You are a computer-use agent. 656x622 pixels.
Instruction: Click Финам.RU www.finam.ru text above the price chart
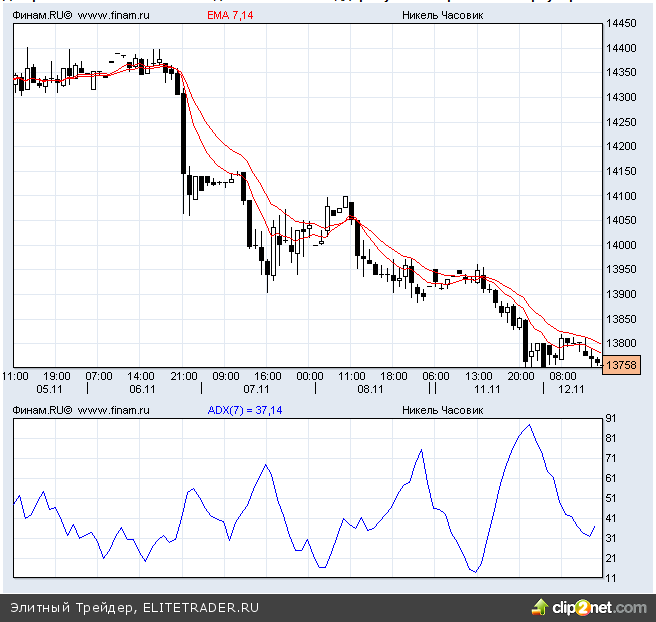click(x=79, y=16)
